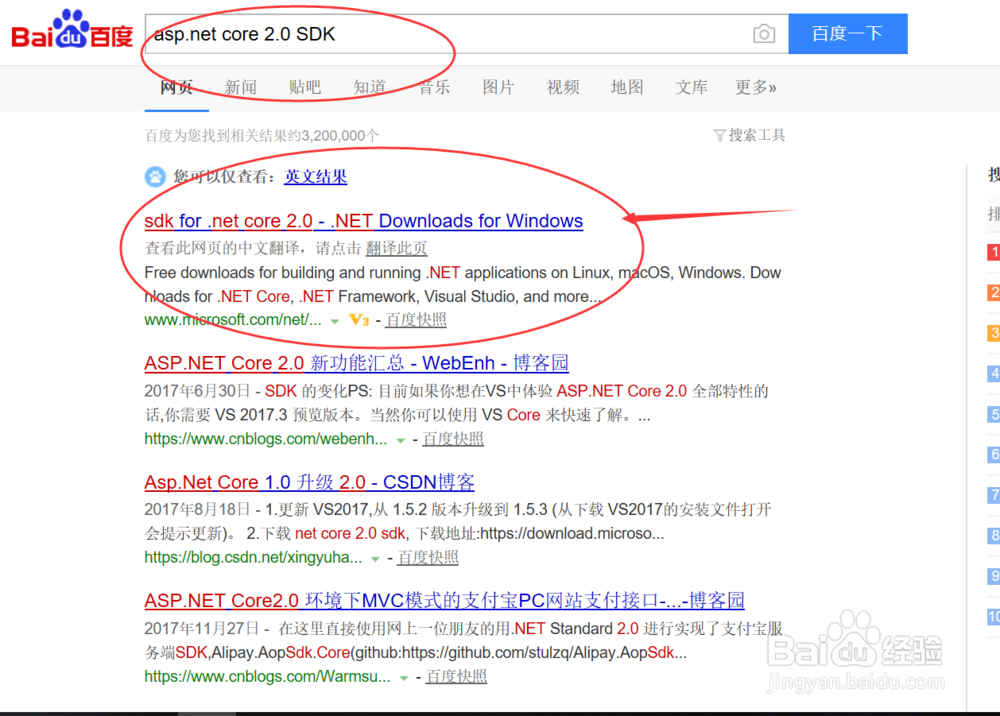Open rank 8 in sidebar hot list

(x=994, y=536)
